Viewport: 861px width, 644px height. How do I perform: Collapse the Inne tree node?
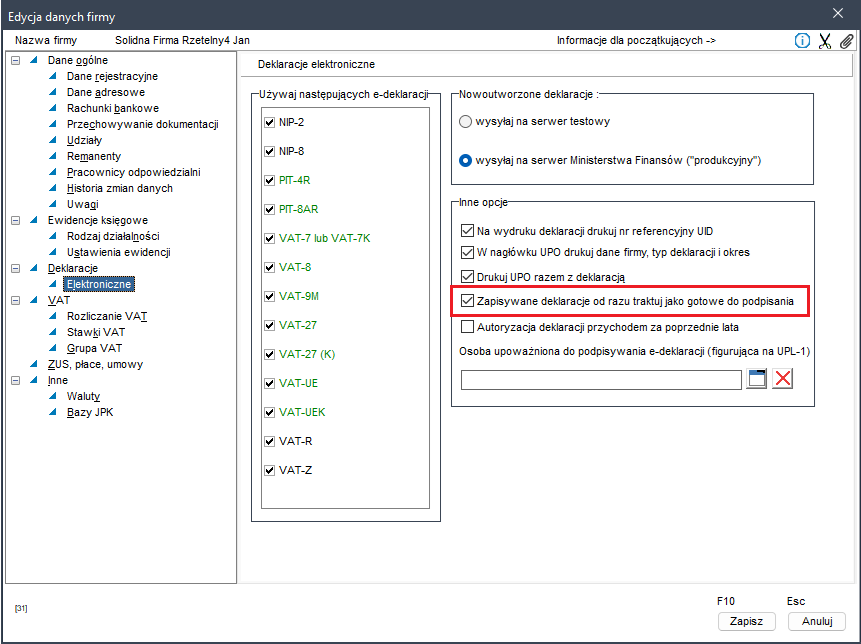[x=15, y=380]
